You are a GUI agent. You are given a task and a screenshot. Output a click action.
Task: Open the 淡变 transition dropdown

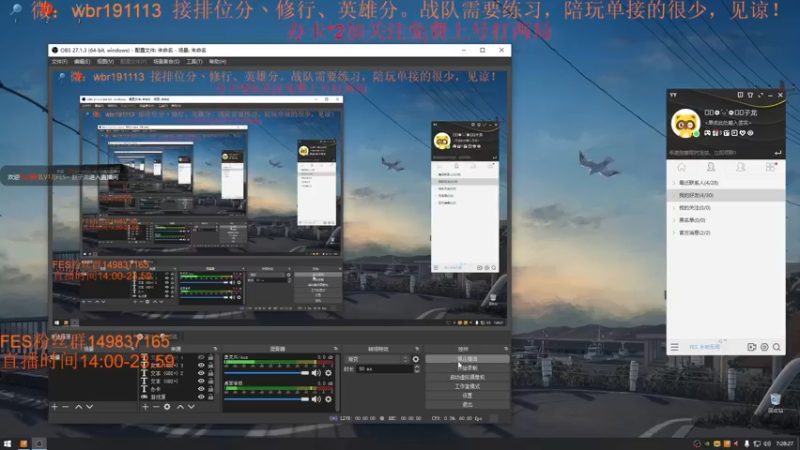378,359
